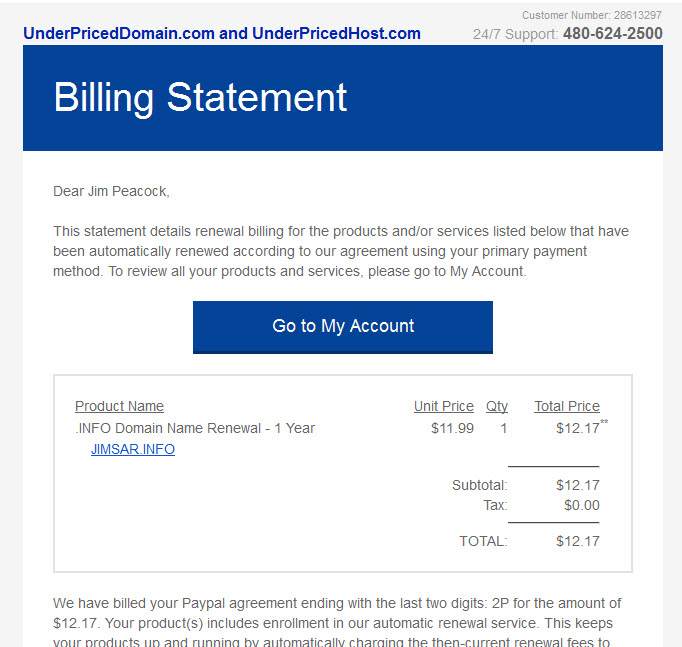Click the Dear Jim Peacock greeting
This screenshot has width=682, height=647.
pyautogui.click(x=111, y=191)
